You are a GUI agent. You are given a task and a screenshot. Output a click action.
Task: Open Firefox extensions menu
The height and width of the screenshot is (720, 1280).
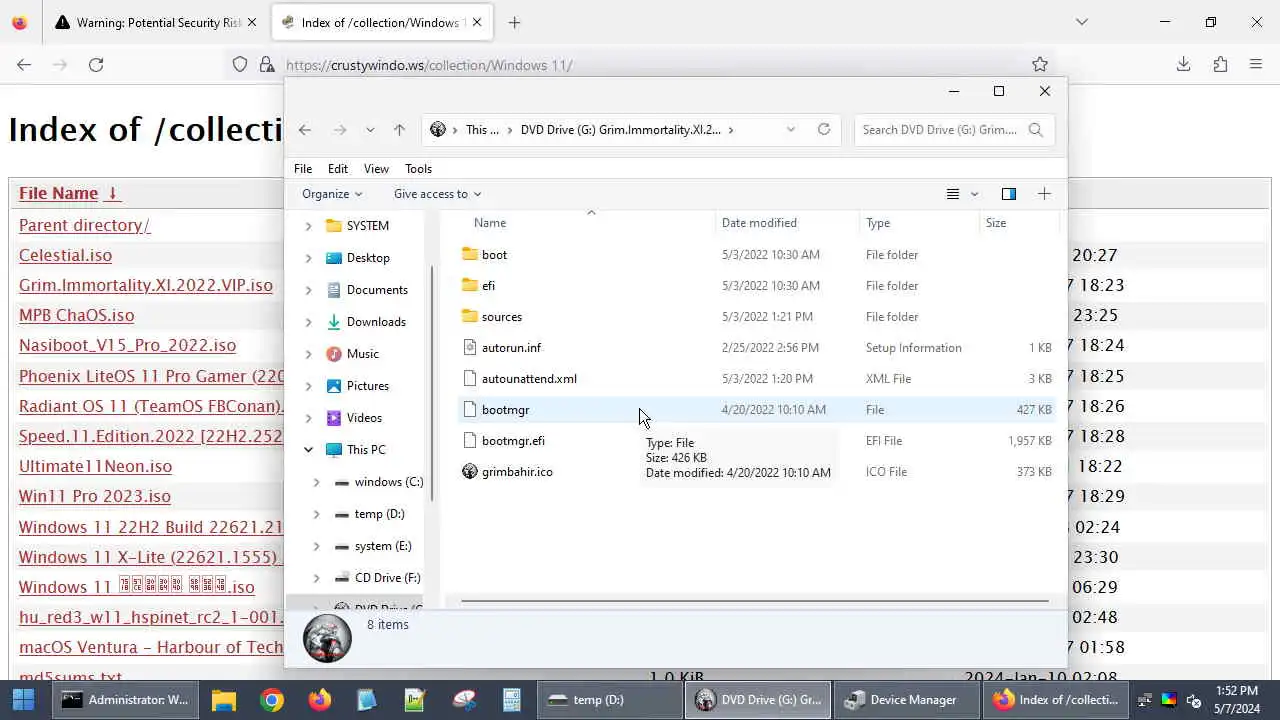pyautogui.click(x=1220, y=64)
